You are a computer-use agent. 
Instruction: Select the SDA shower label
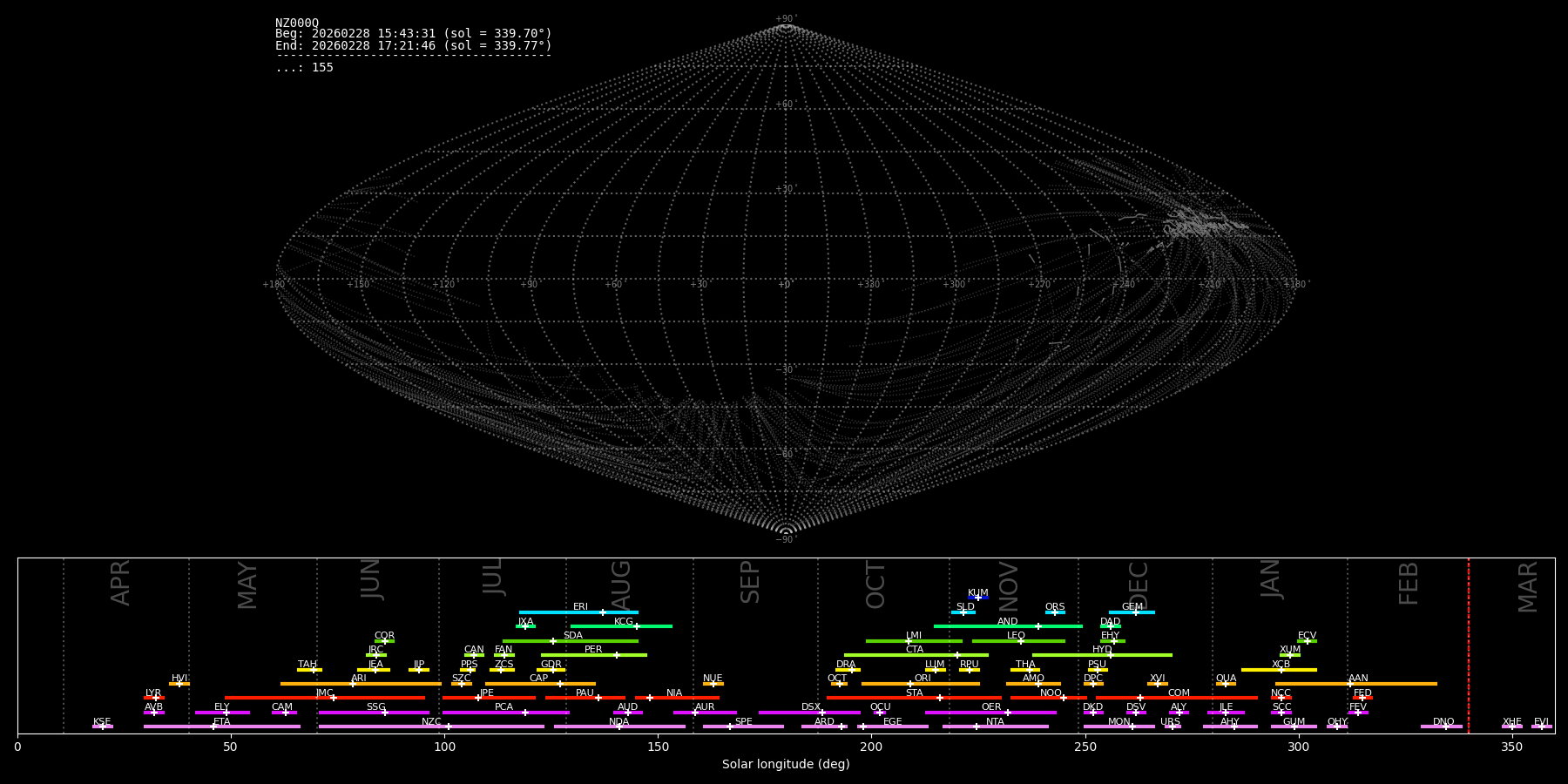(573, 636)
